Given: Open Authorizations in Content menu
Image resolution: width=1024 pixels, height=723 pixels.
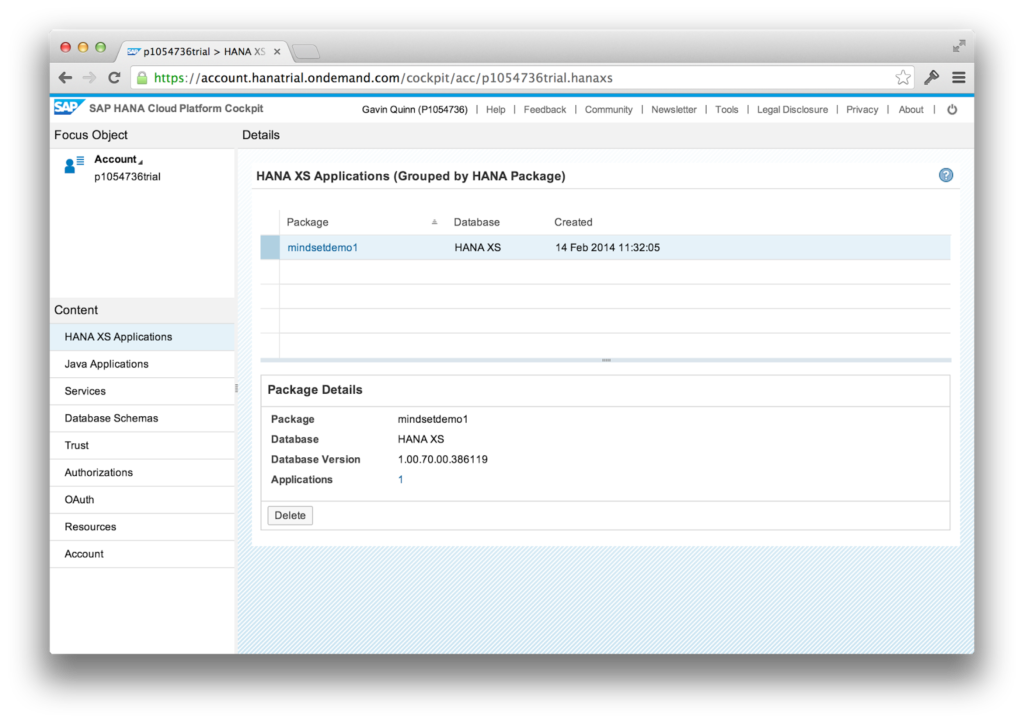Looking at the screenshot, I should [142, 472].
